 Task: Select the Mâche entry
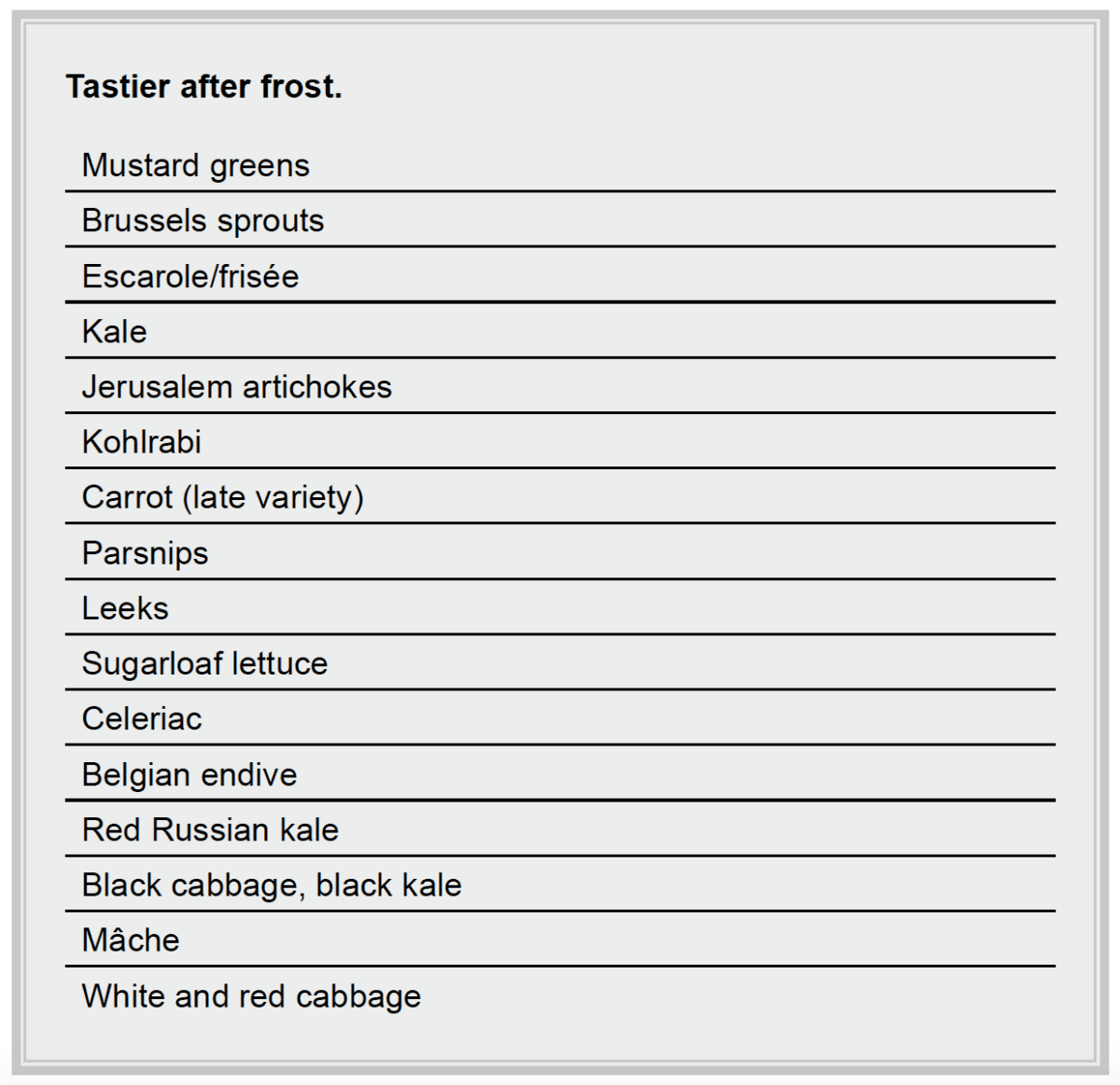click(x=130, y=939)
